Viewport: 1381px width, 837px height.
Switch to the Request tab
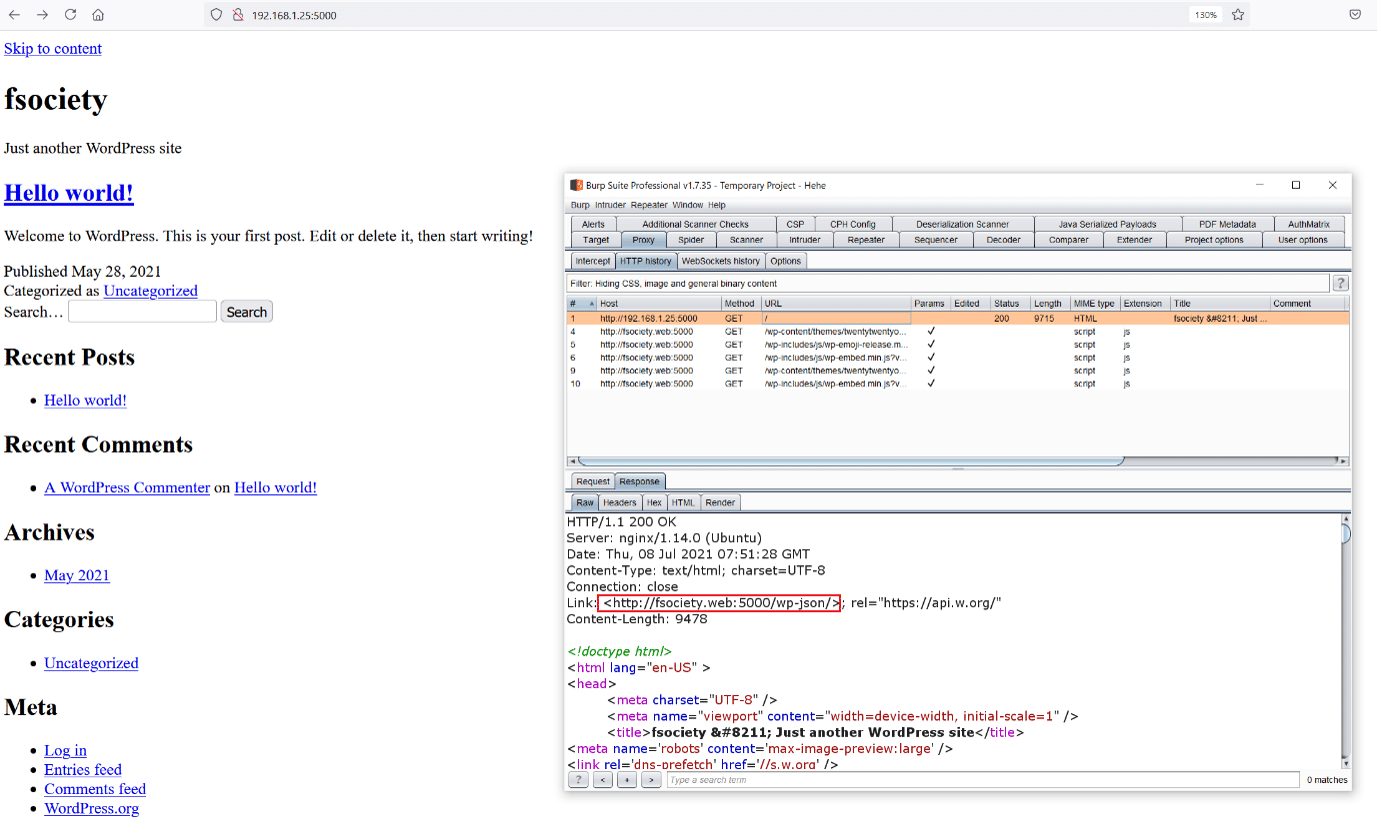[592, 482]
